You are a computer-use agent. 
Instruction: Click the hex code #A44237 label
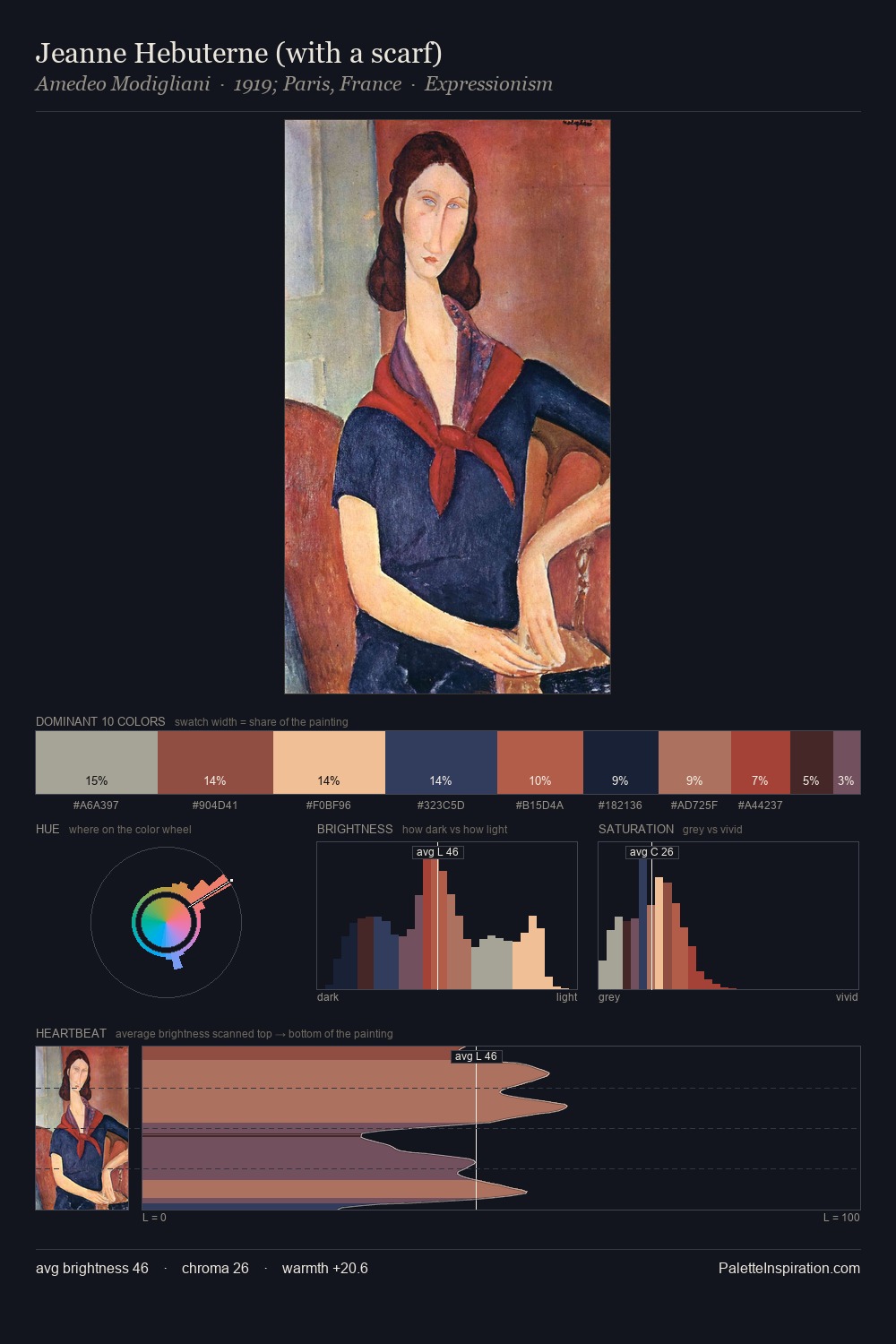click(760, 805)
